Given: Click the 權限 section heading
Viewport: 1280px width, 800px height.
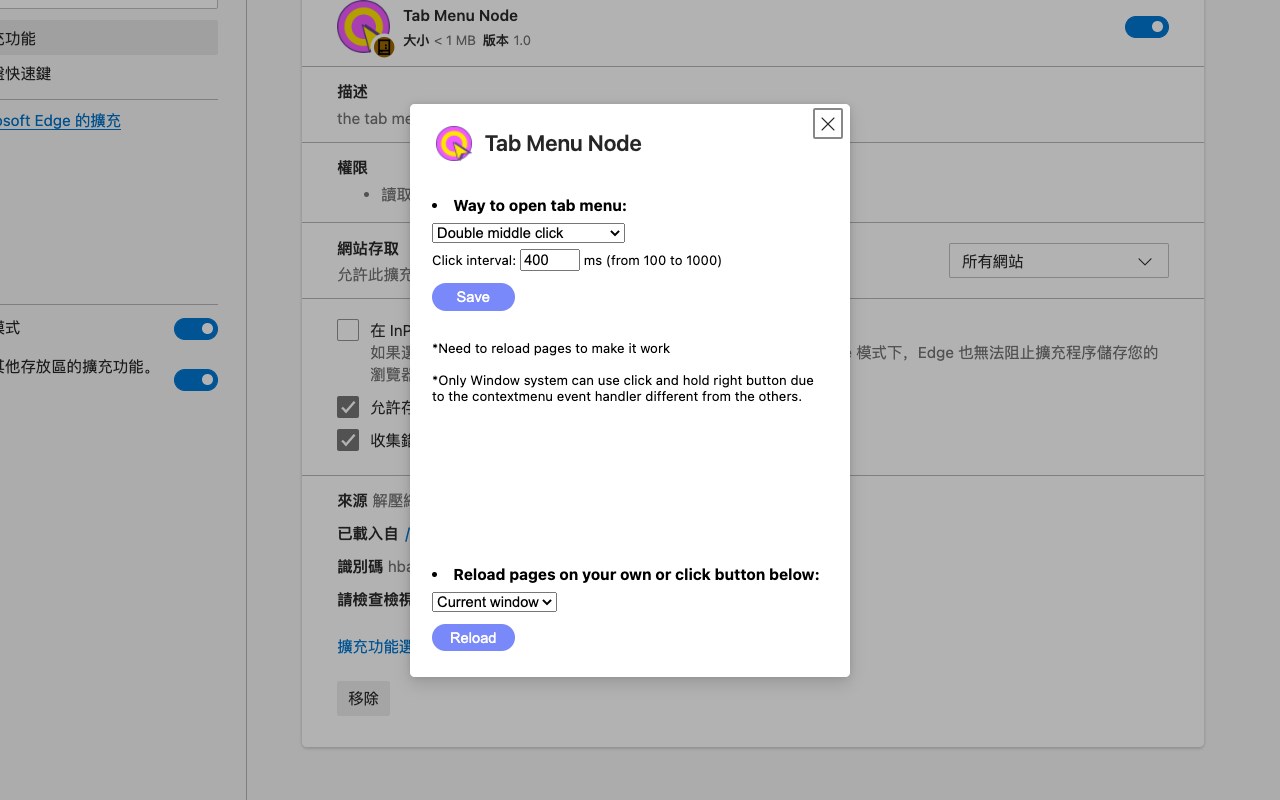Looking at the screenshot, I should coord(353,168).
